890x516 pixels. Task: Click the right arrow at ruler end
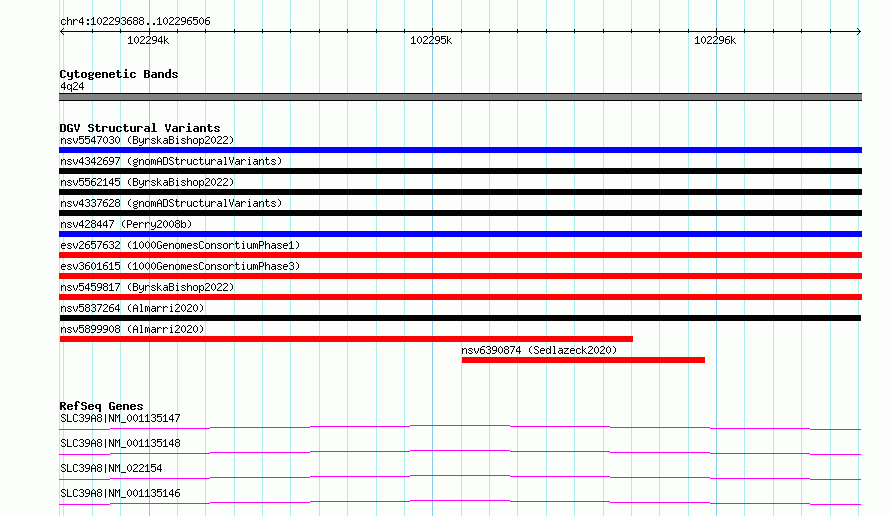(859, 31)
